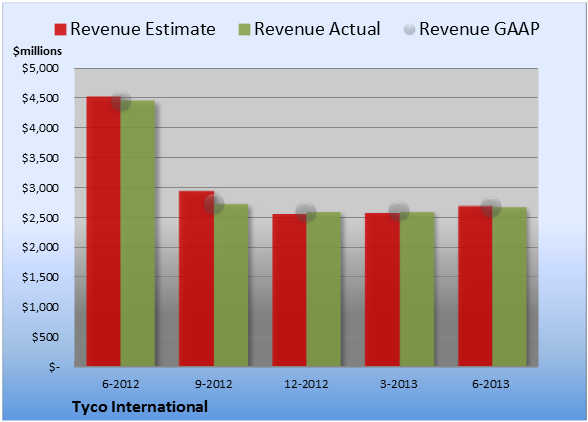This screenshot has width=588, height=422.
Task: Select the 'Revenue Actual' legend label
Action: pyautogui.click(x=317, y=29)
